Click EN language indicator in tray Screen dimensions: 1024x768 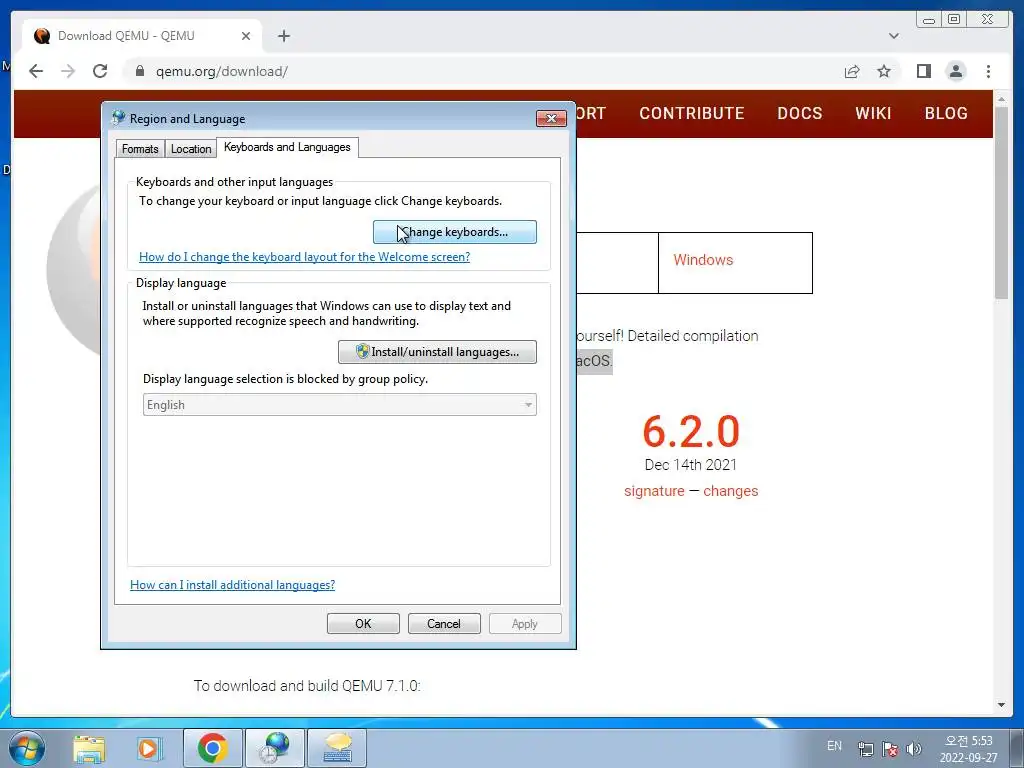click(x=834, y=746)
